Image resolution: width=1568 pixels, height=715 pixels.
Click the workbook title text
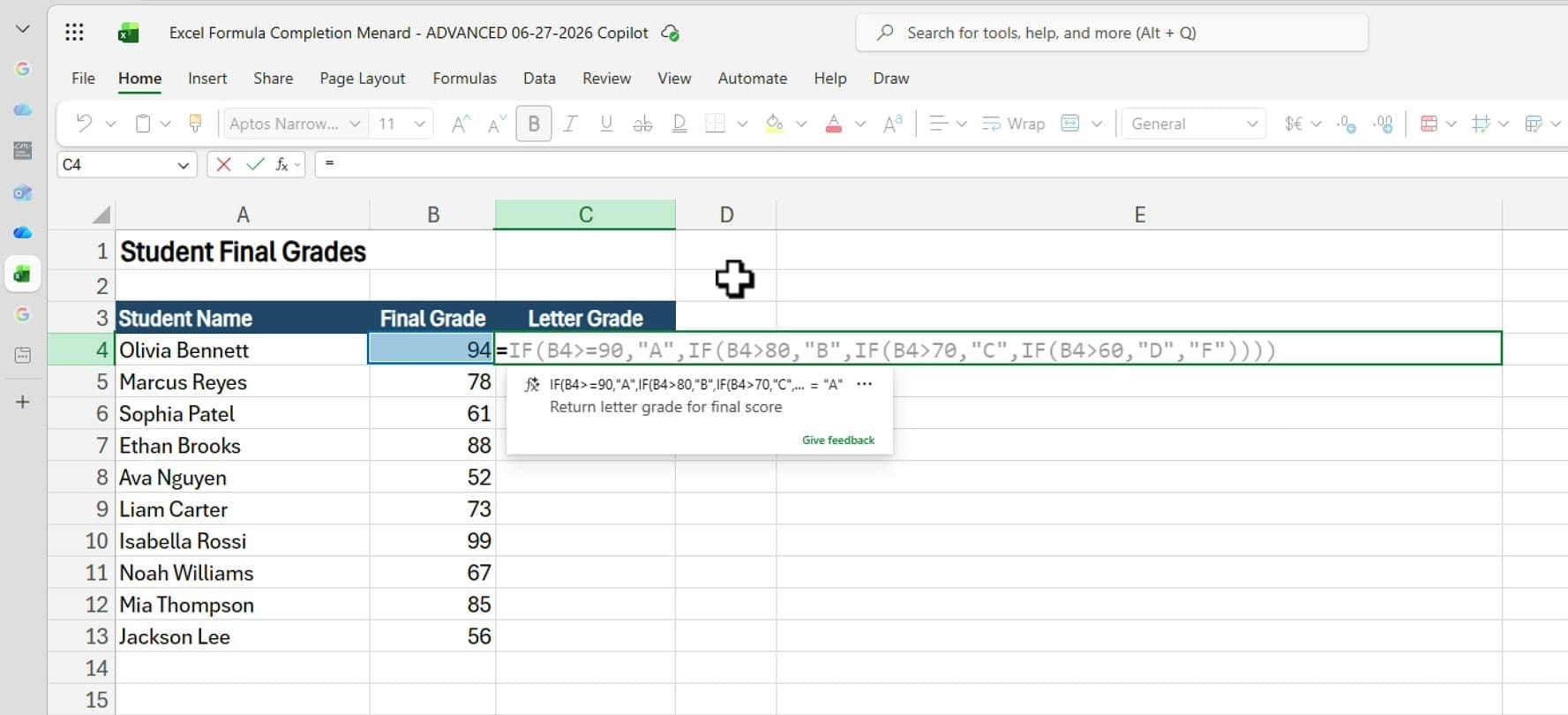(x=409, y=33)
